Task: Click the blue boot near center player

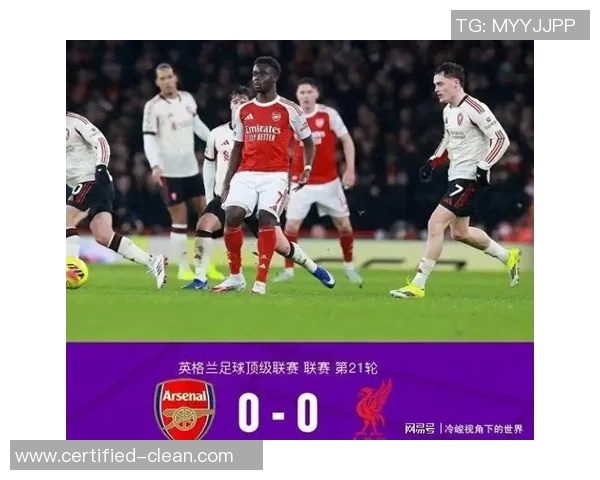Action: [324, 276]
